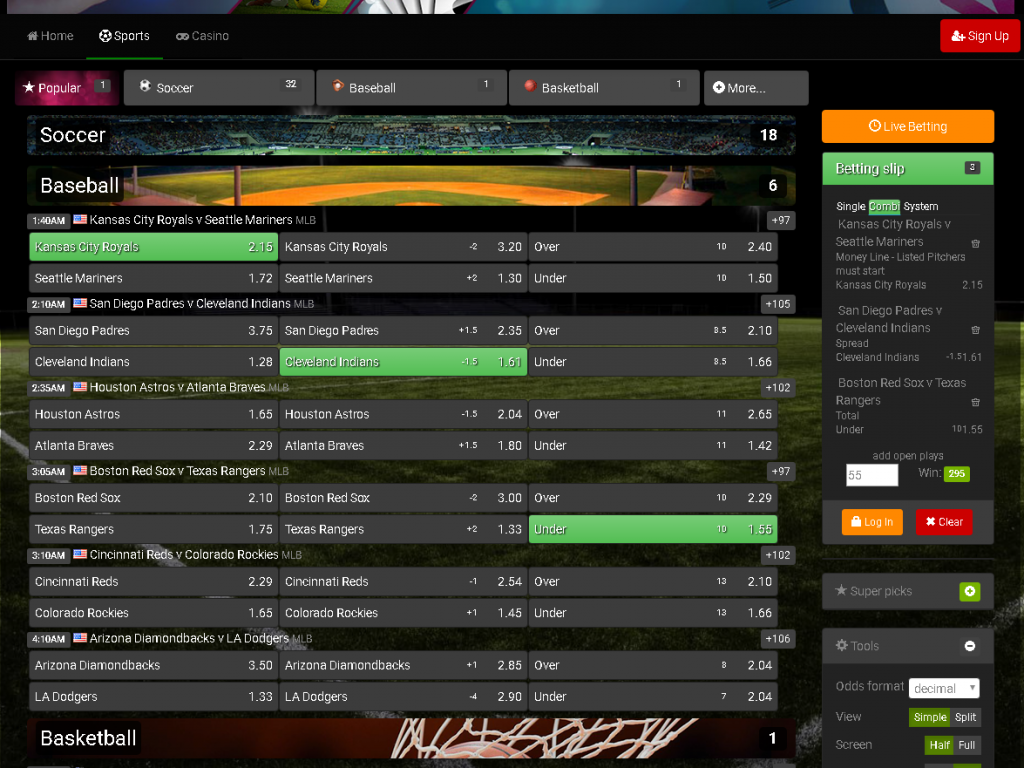Deselect Cleveland Indians spread -1.5 at 1.61
Viewport: 1024px width, 768px height.
pyautogui.click(x=403, y=362)
